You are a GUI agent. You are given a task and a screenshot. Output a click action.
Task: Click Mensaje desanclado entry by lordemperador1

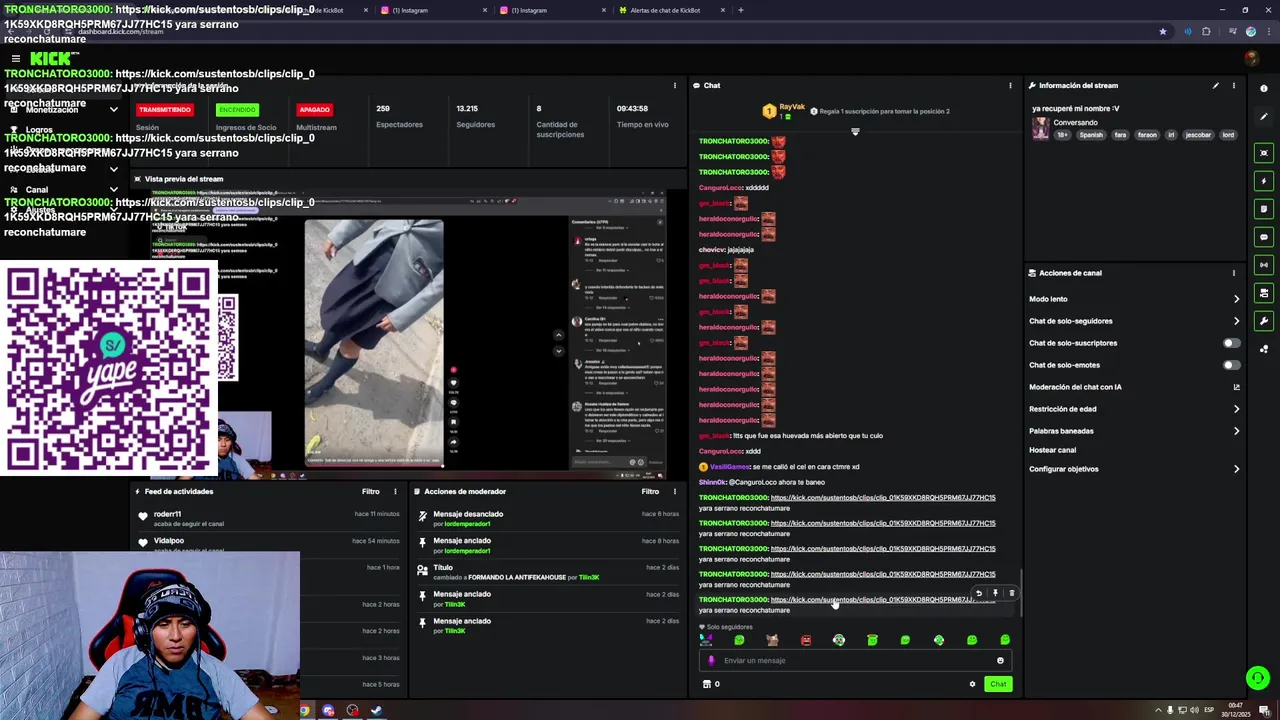click(548, 519)
